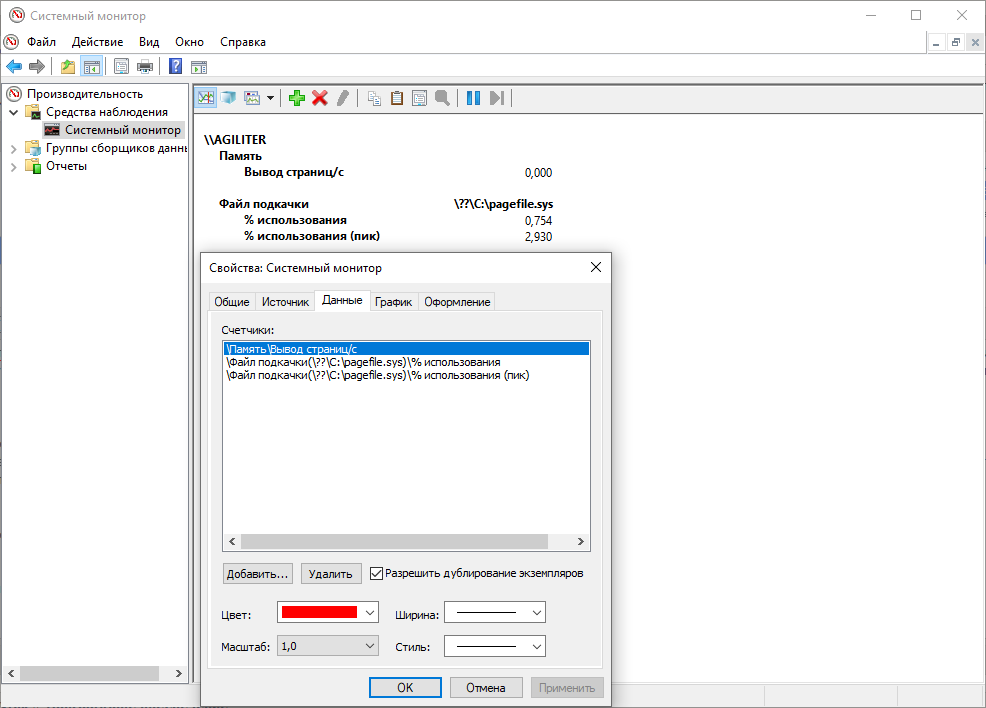
Task: Select Производительность root tree node
Action: [85, 94]
